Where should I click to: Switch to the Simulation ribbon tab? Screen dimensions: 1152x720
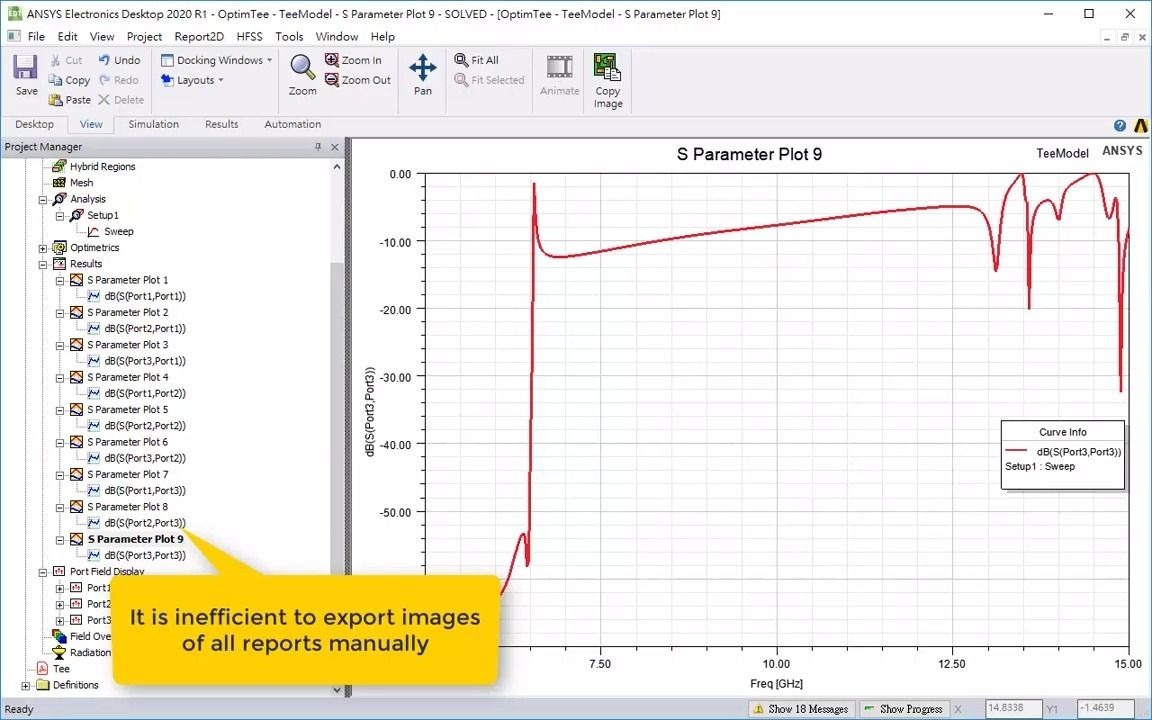click(153, 124)
